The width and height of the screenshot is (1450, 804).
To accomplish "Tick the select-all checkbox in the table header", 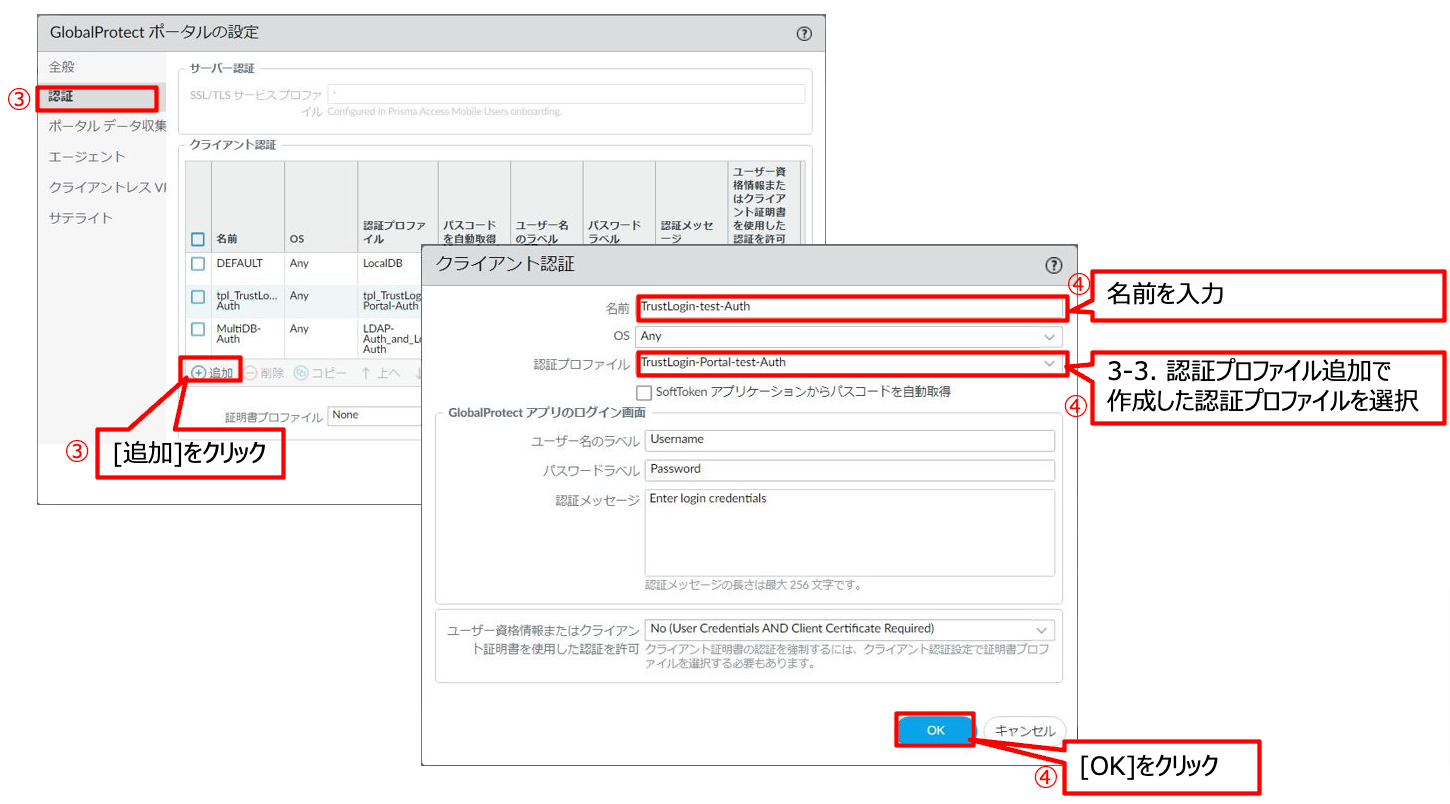I will (198, 239).
